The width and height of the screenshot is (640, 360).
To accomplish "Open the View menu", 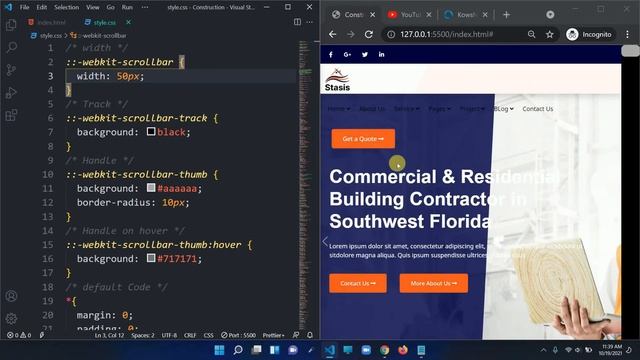I will [x=93, y=7].
